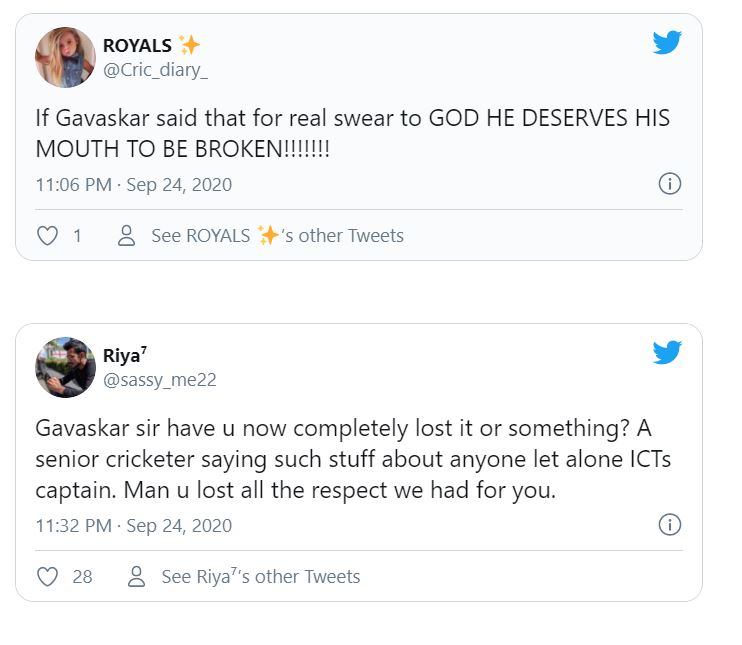Click person icon beside See ROYALS's other Tweets
Screen dimensions: 742x645
[x=127, y=236]
